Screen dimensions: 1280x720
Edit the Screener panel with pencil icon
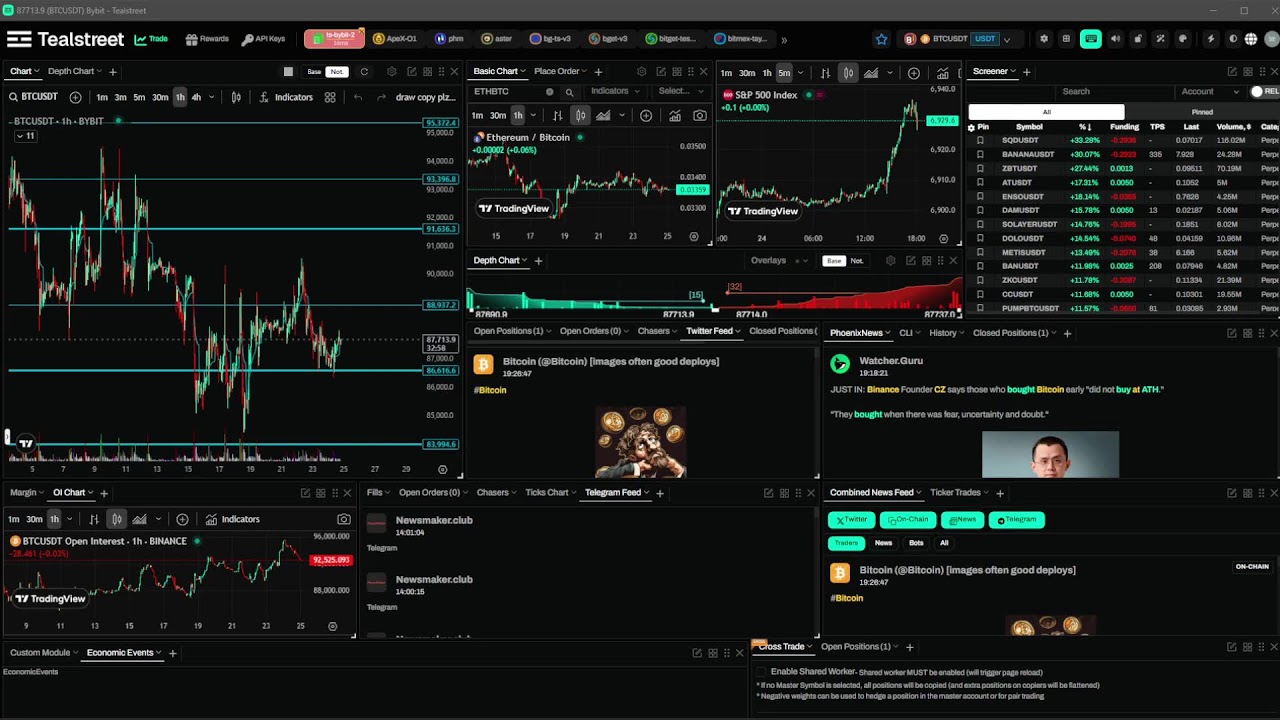pyautogui.click(x=1232, y=72)
